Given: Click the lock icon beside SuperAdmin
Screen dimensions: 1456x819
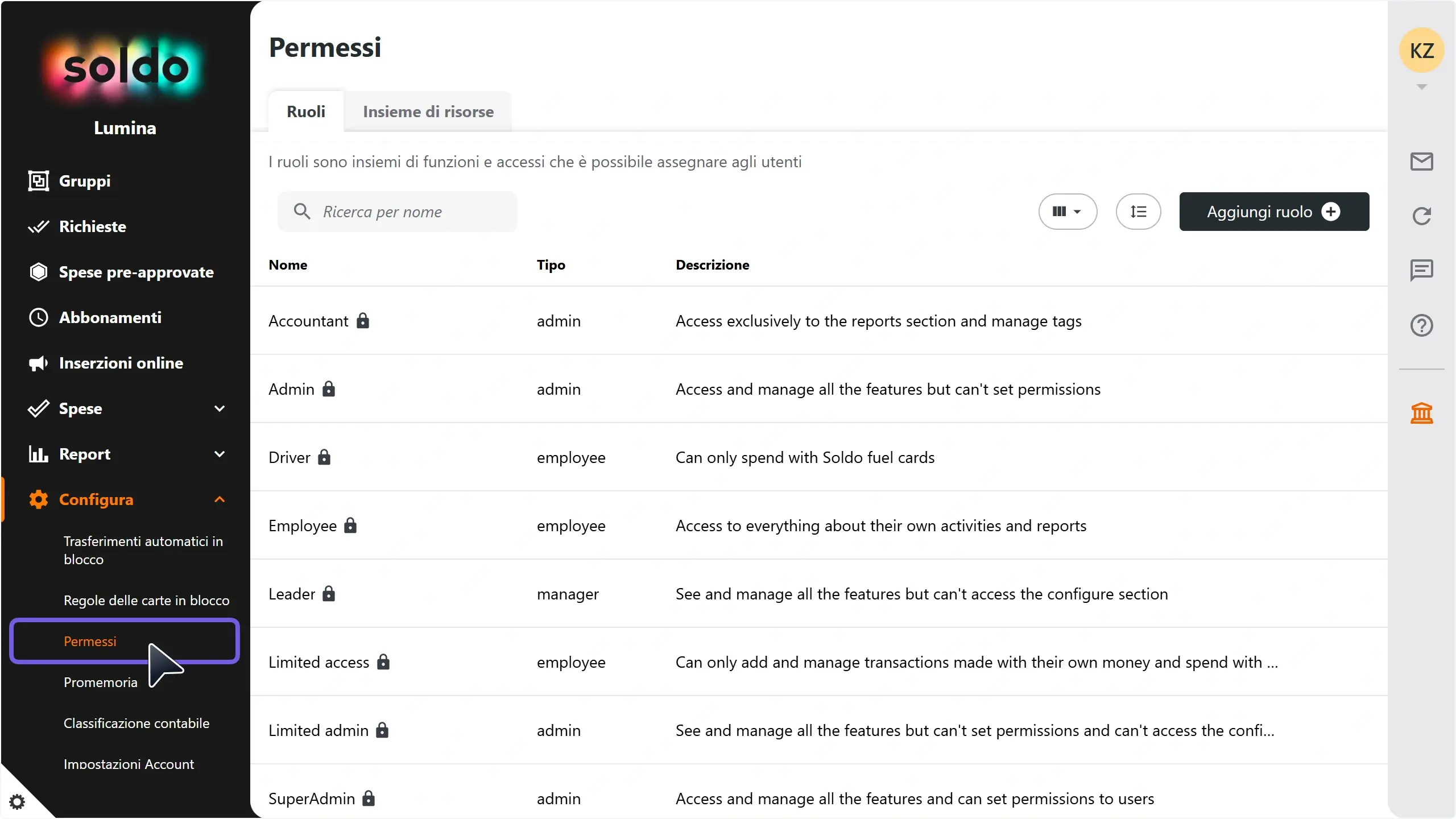Looking at the screenshot, I should tap(369, 799).
